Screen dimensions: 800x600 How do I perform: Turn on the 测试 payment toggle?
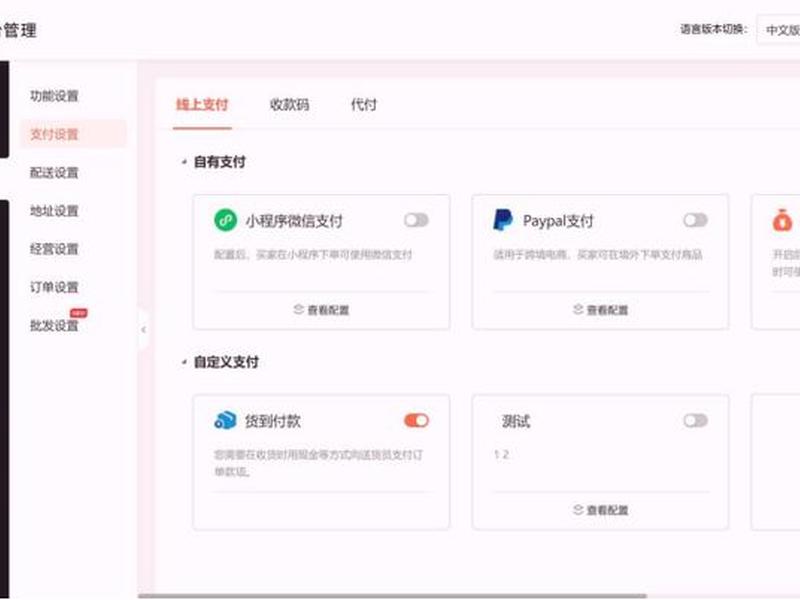click(695, 420)
